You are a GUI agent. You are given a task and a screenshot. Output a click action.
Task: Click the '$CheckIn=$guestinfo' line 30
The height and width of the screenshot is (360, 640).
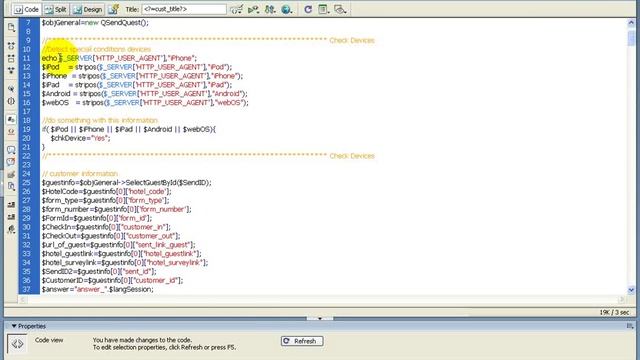[106, 227]
